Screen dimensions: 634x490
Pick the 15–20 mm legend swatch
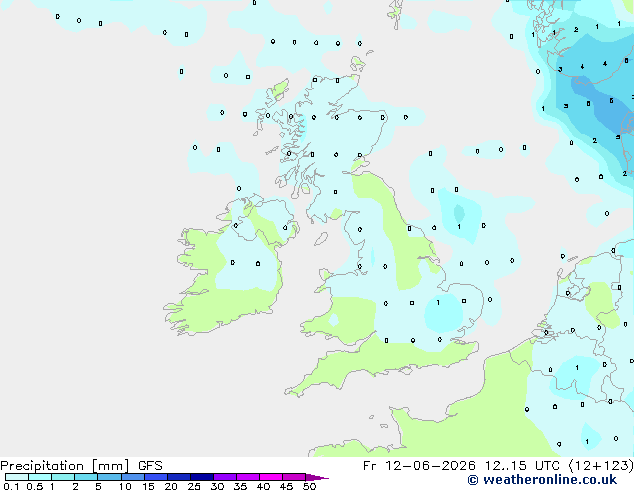point(156,477)
